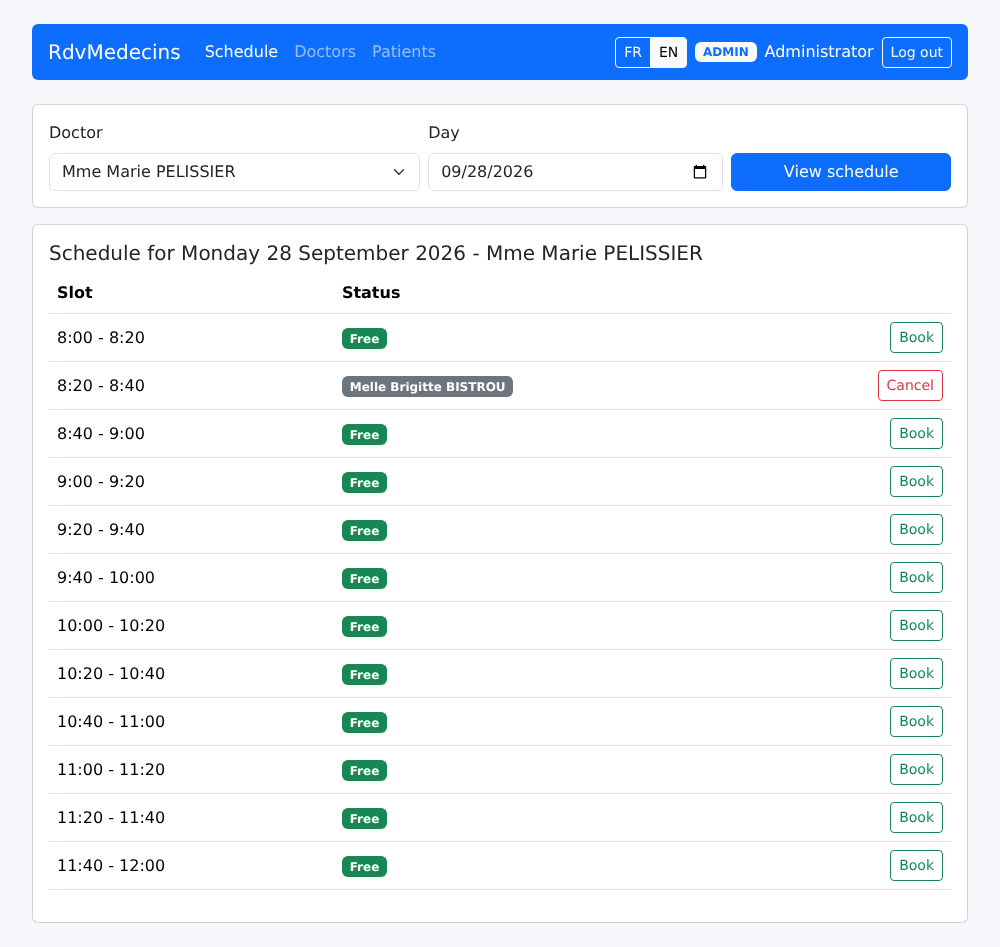Screen dimensions: 1000x947
Task: Click the ADMIN role badge
Action: [726, 52]
